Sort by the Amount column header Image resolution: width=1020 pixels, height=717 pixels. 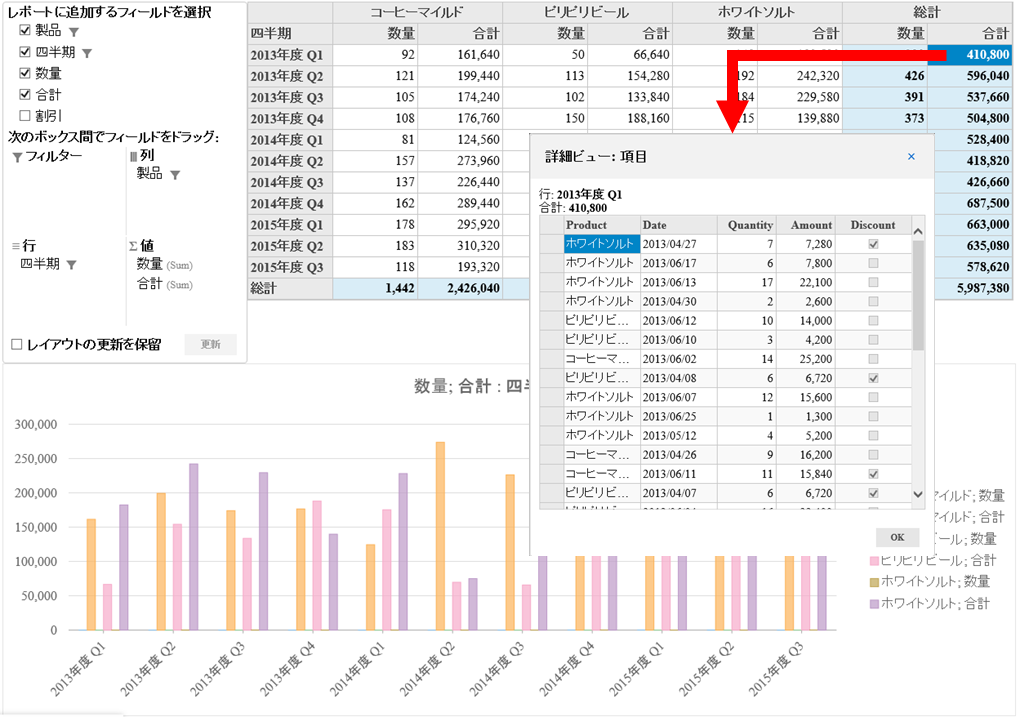pyautogui.click(x=805, y=225)
